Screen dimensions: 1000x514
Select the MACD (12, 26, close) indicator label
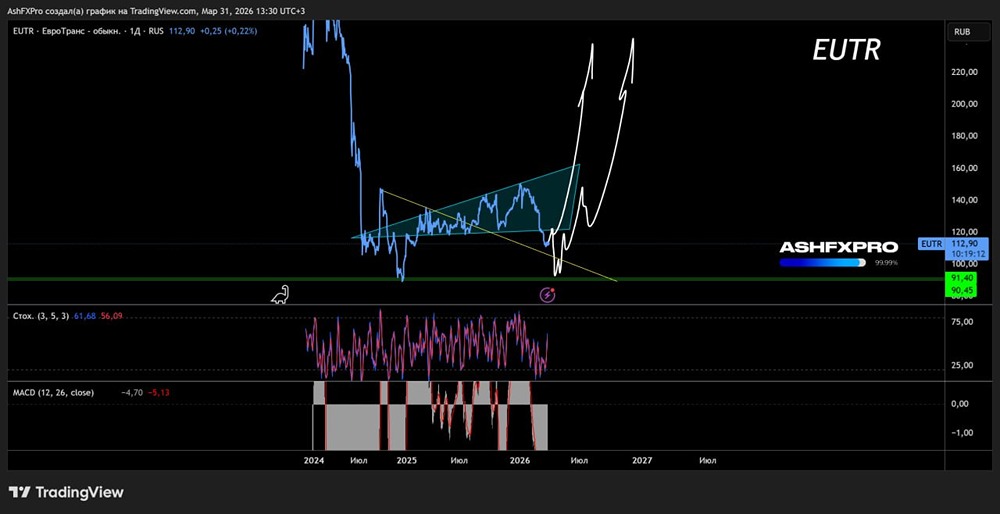(53, 392)
